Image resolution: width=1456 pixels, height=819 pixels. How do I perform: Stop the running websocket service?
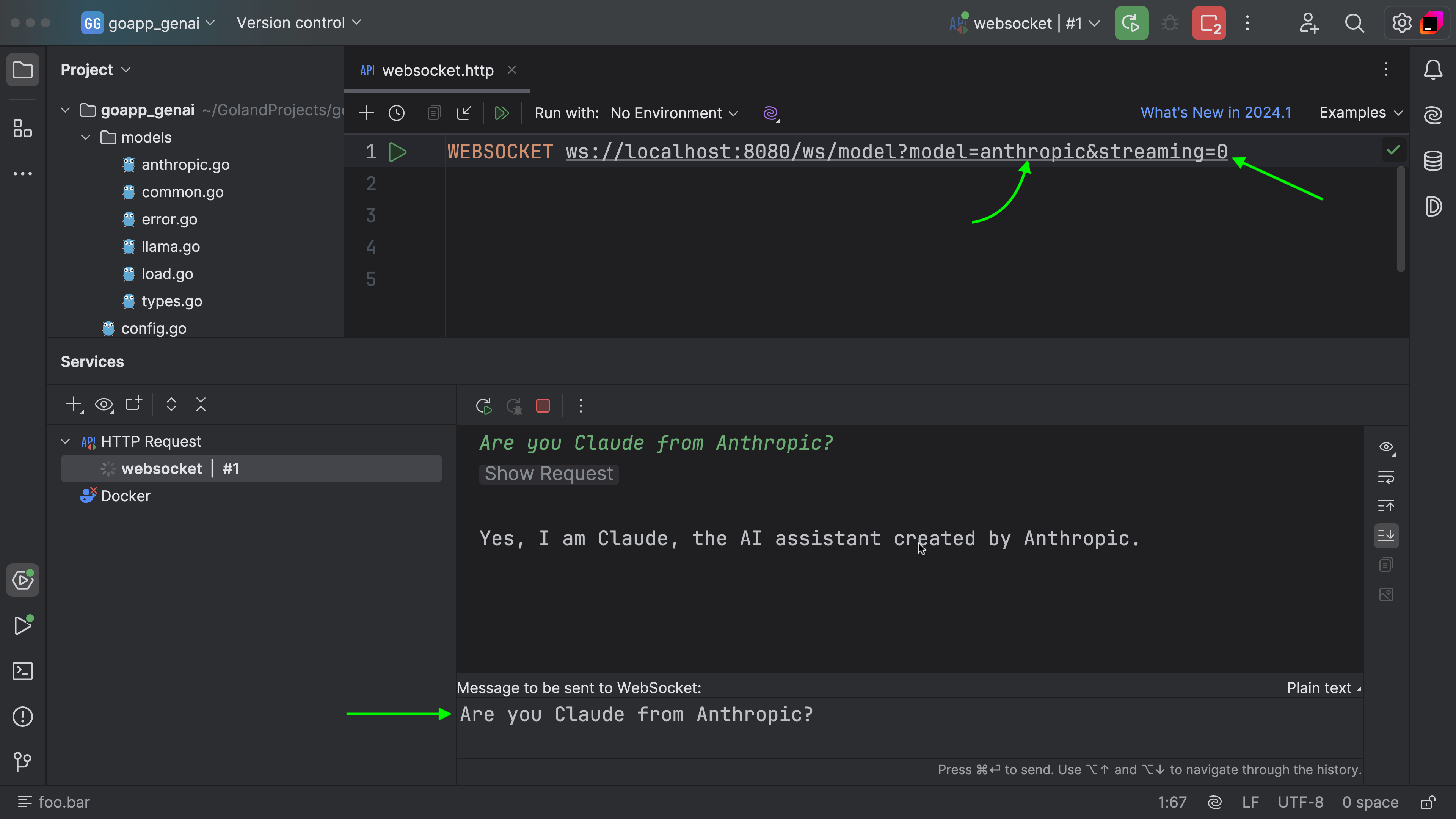(543, 406)
